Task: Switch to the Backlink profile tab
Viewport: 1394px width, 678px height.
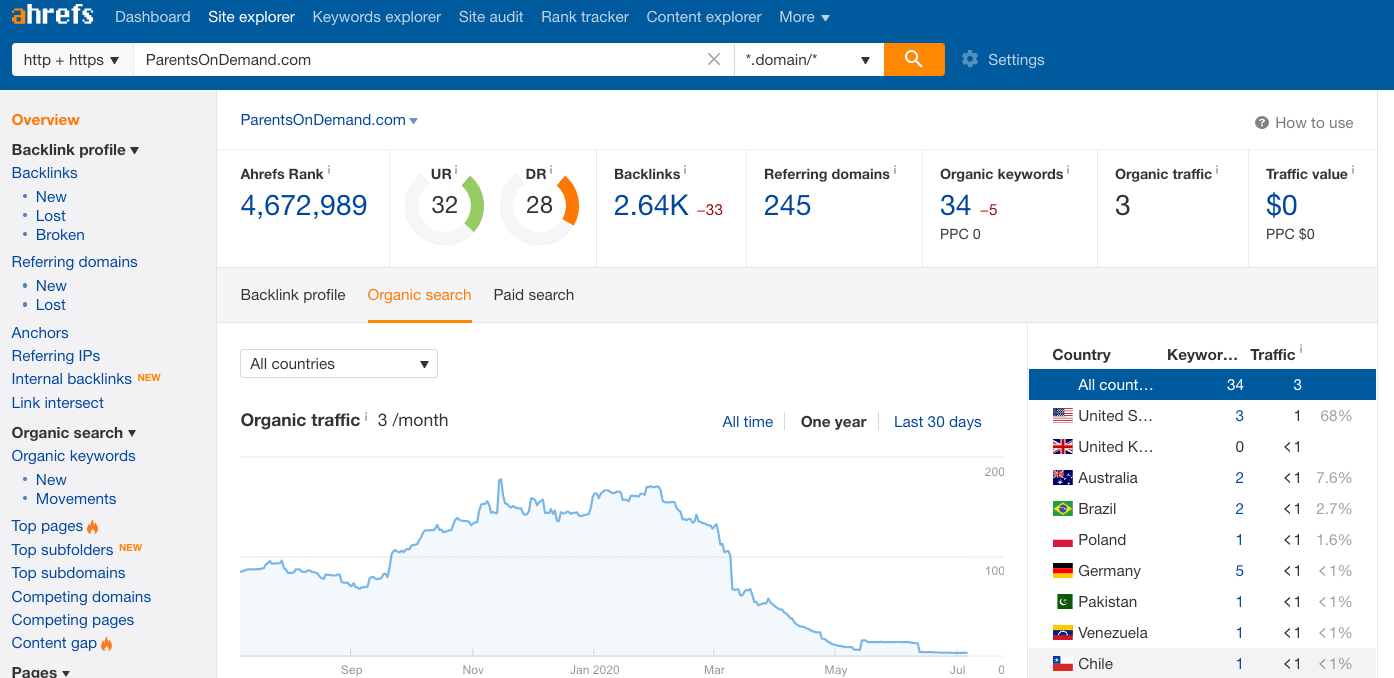Action: point(293,295)
